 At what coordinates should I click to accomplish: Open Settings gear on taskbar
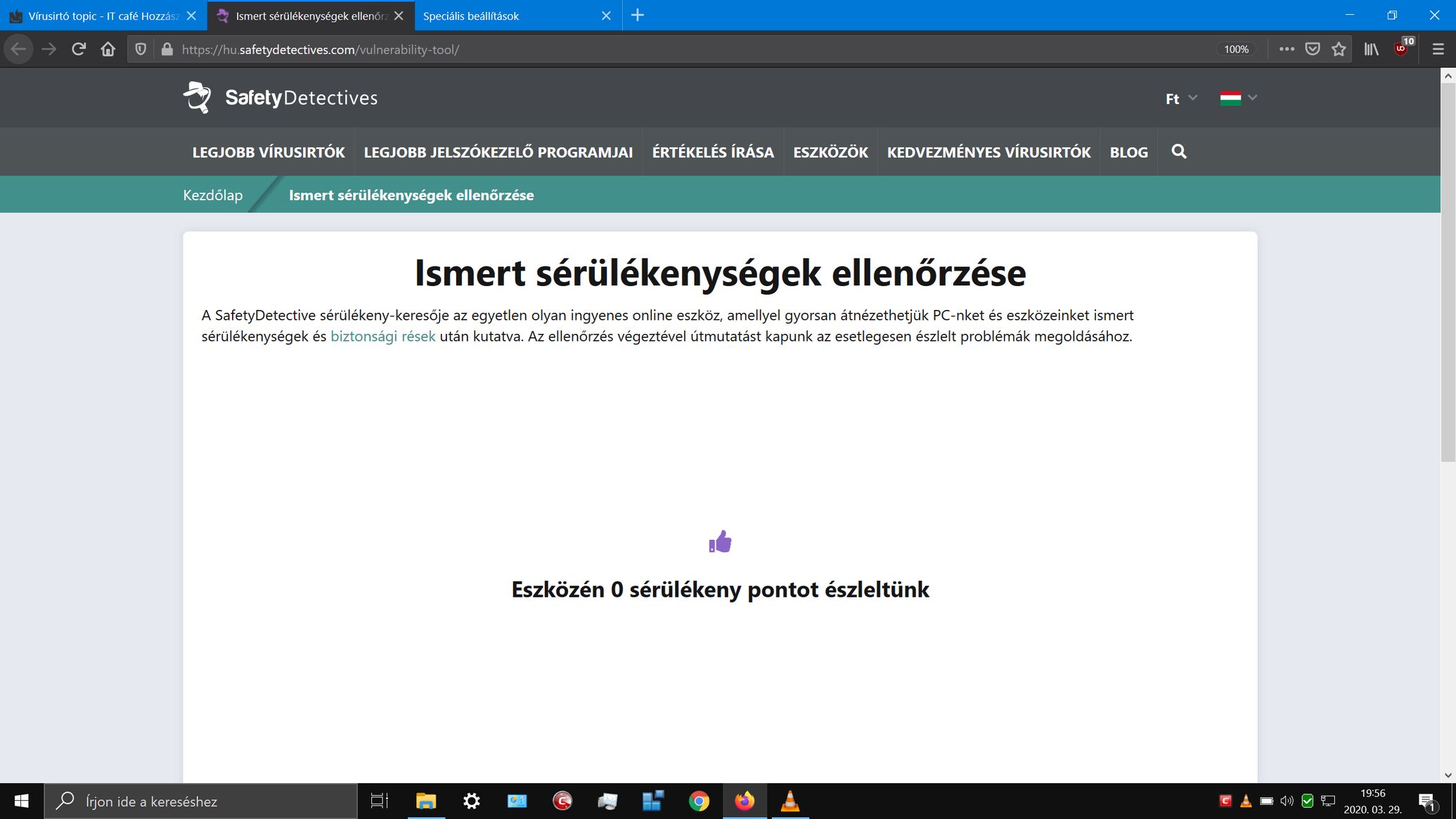tap(472, 801)
